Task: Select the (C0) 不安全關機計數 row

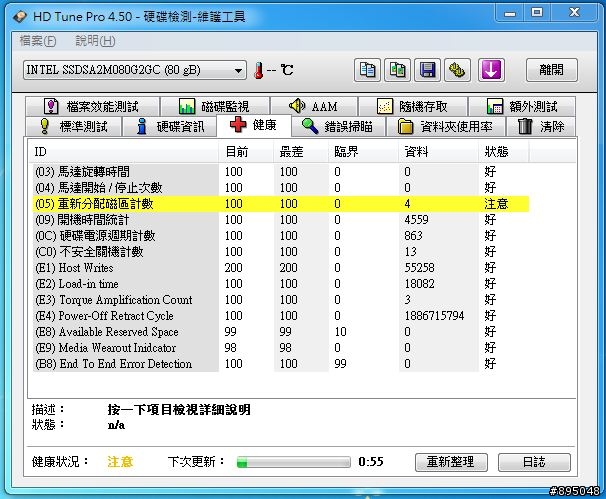Action: pyautogui.click(x=281, y=252)
